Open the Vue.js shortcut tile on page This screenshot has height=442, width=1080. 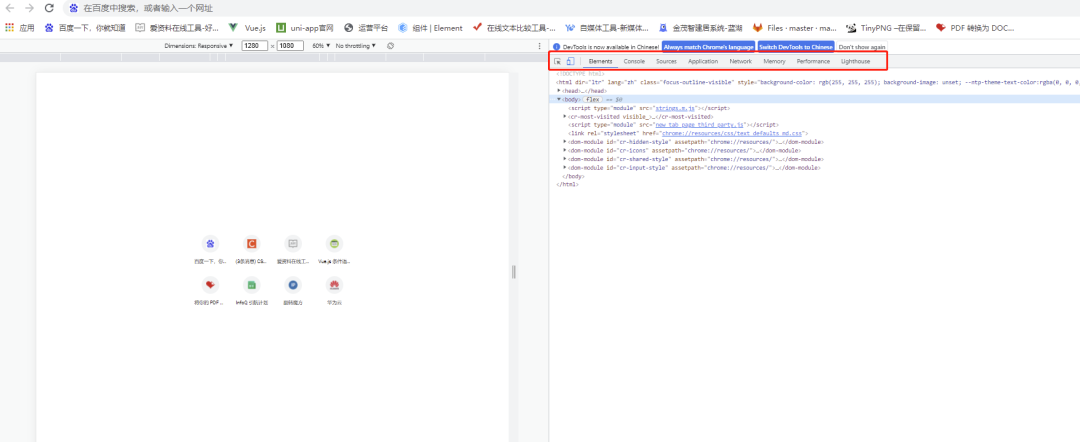334,249
